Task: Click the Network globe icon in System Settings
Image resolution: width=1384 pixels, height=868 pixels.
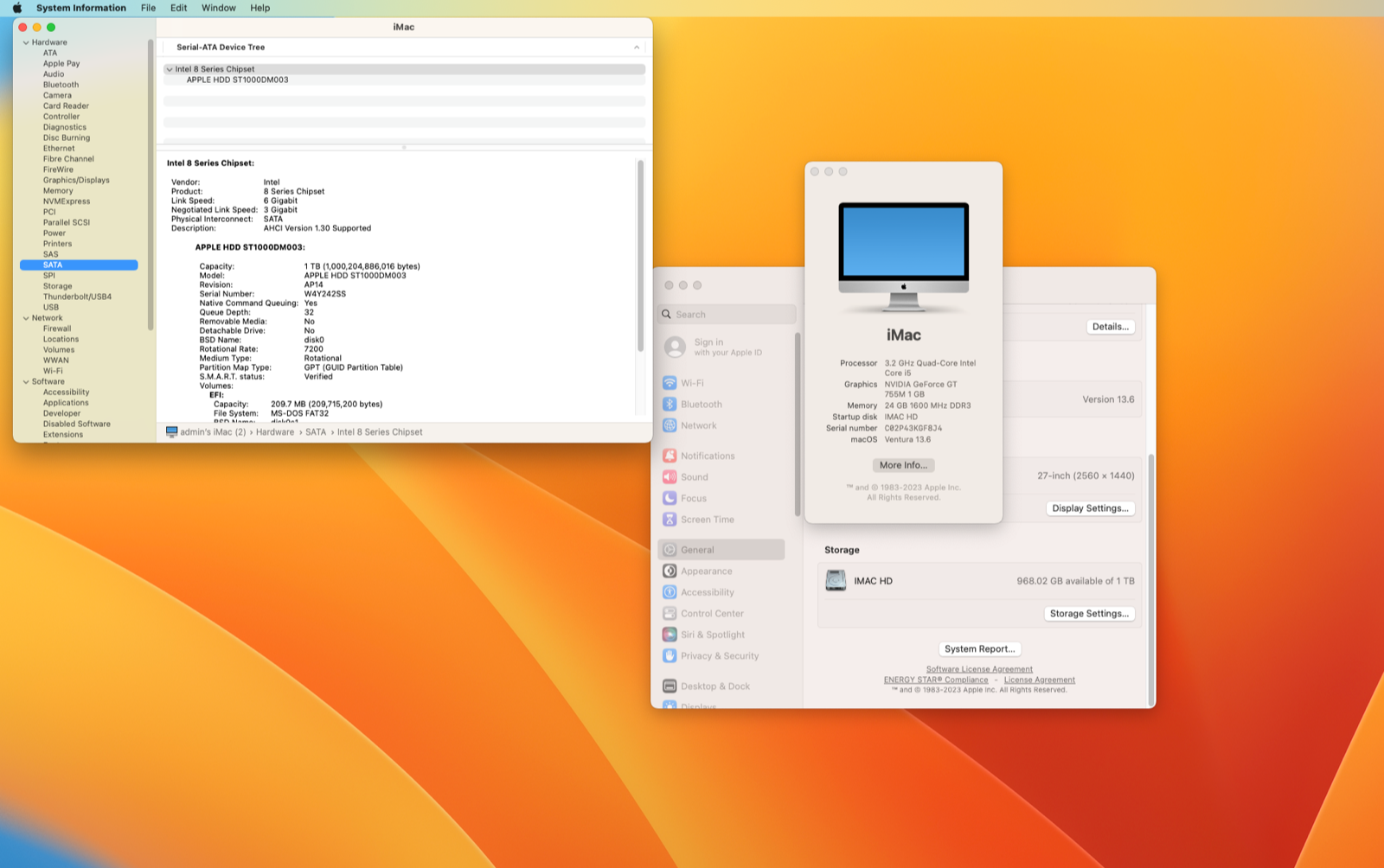Action: point(670,425)
